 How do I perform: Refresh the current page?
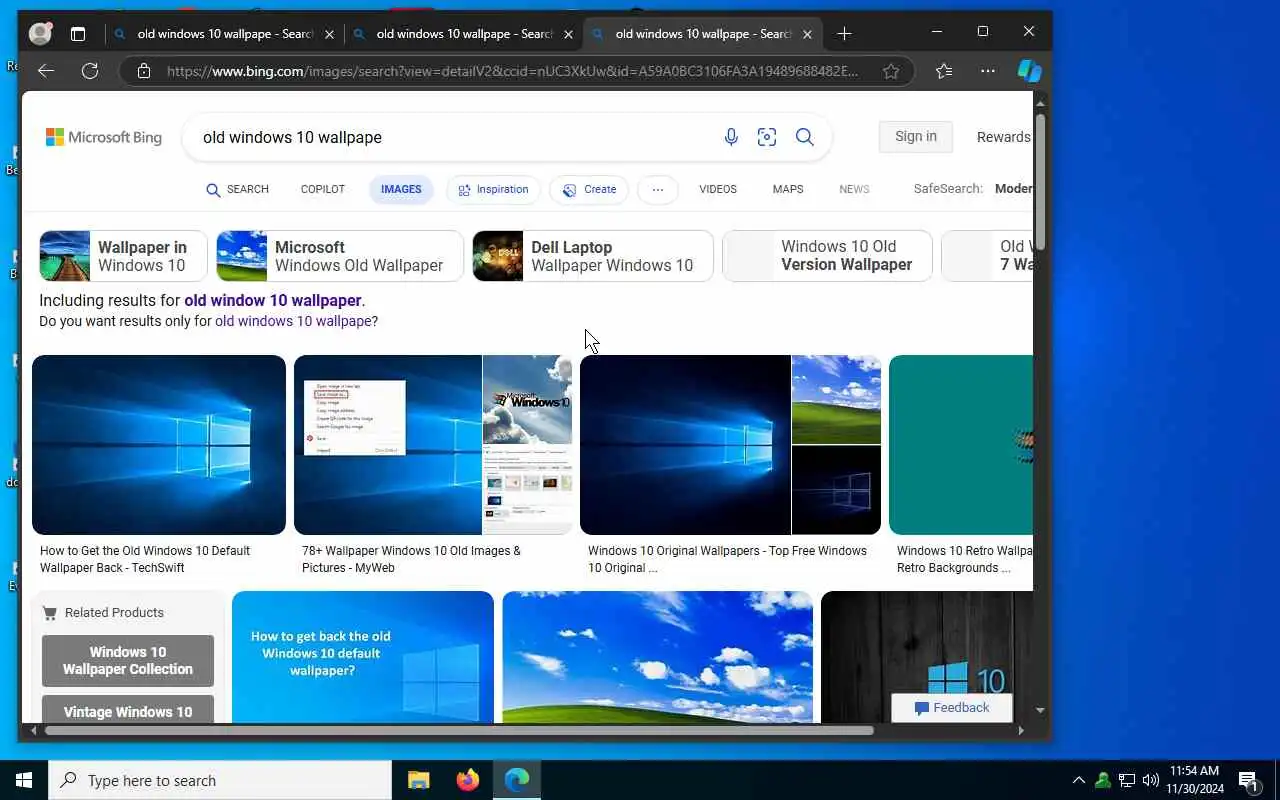point(90,71)
